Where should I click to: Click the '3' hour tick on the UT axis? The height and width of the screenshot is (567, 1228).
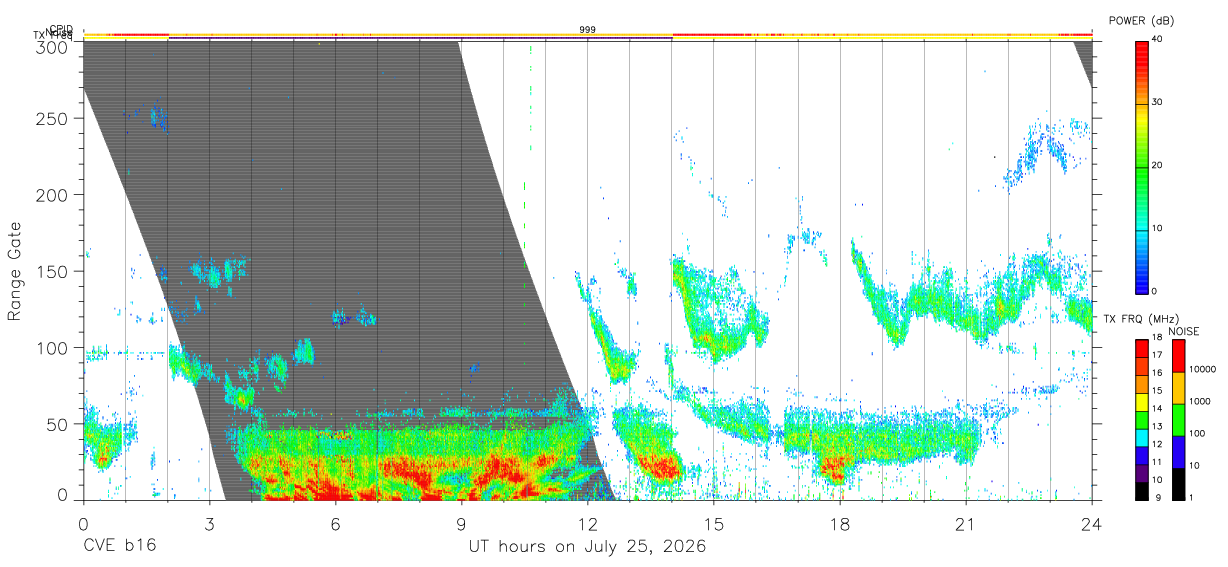coord(209,524)
